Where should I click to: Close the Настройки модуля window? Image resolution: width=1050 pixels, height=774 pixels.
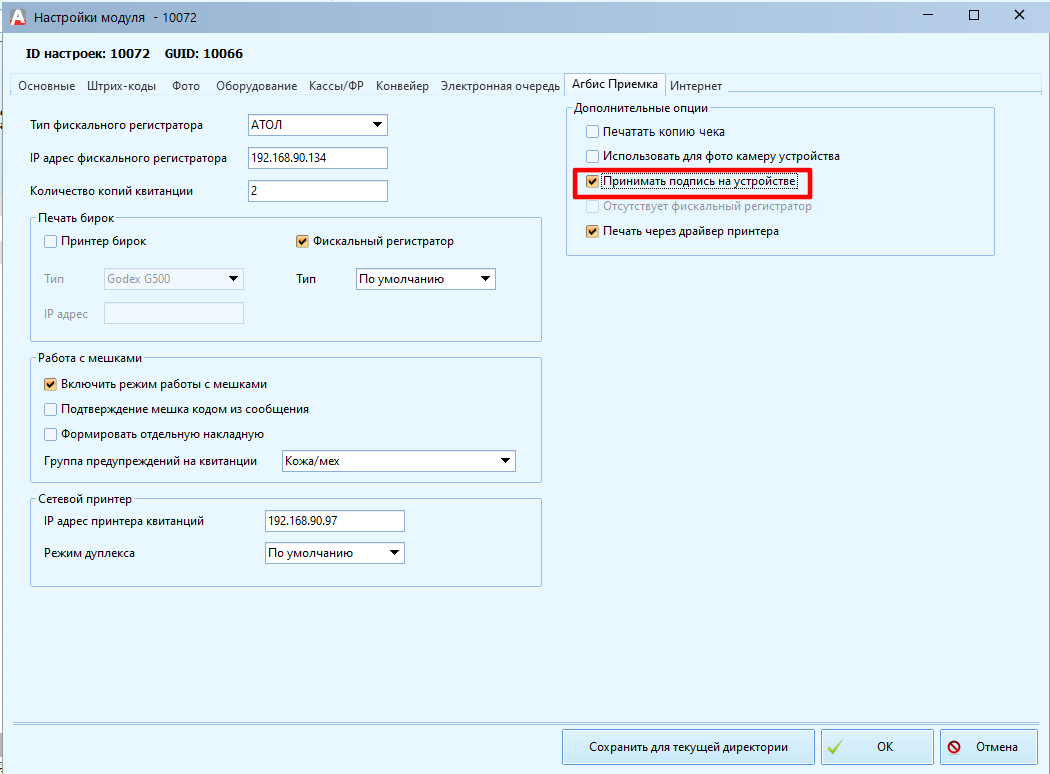[x=1019, y=15]
